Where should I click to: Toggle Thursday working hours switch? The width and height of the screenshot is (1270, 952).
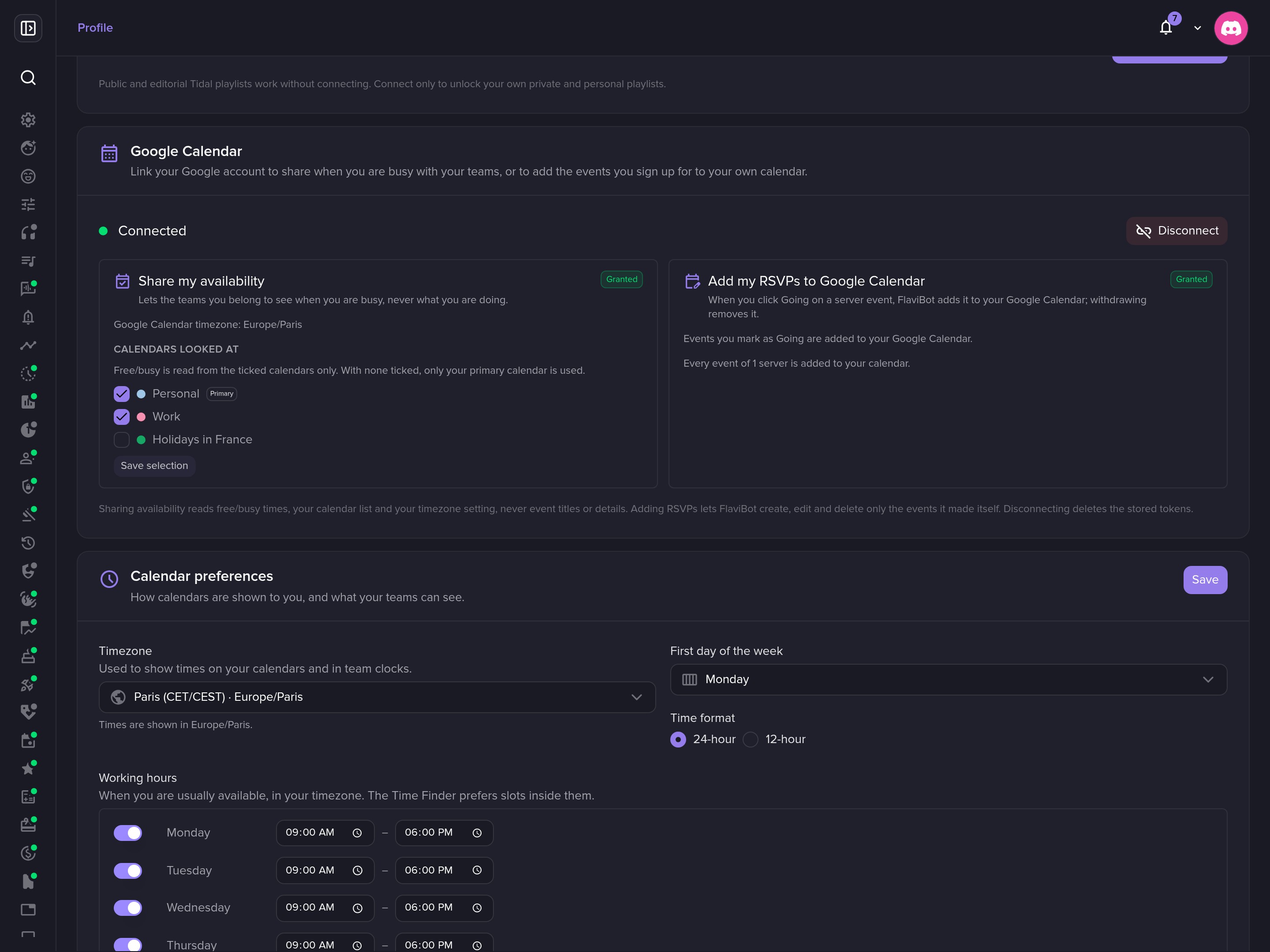click(127, 945)
